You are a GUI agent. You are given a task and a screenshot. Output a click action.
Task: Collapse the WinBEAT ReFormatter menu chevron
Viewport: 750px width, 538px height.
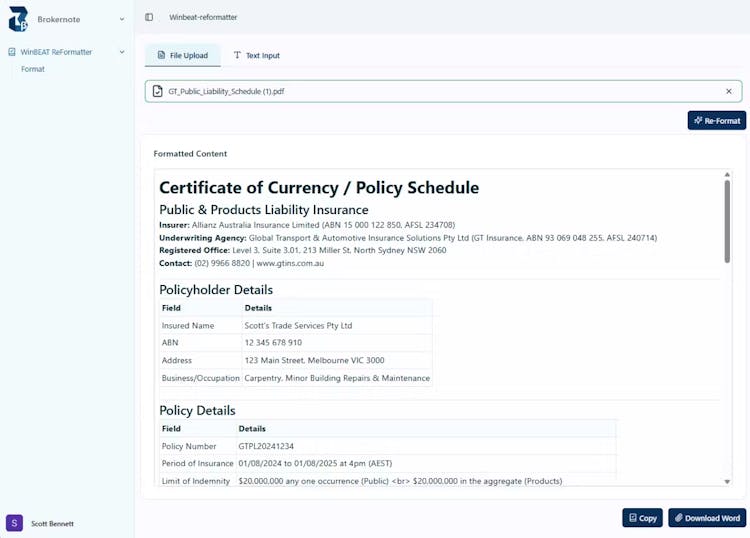click(x=121, y=52)
